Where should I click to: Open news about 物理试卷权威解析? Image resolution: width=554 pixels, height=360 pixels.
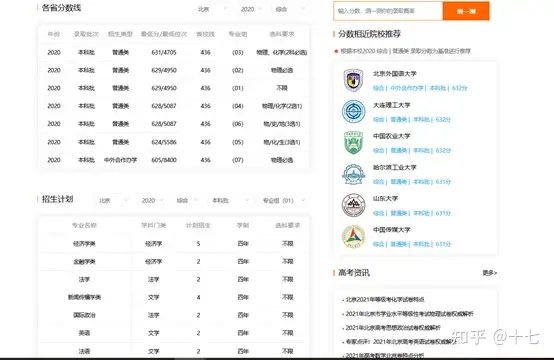pos(409,313)
